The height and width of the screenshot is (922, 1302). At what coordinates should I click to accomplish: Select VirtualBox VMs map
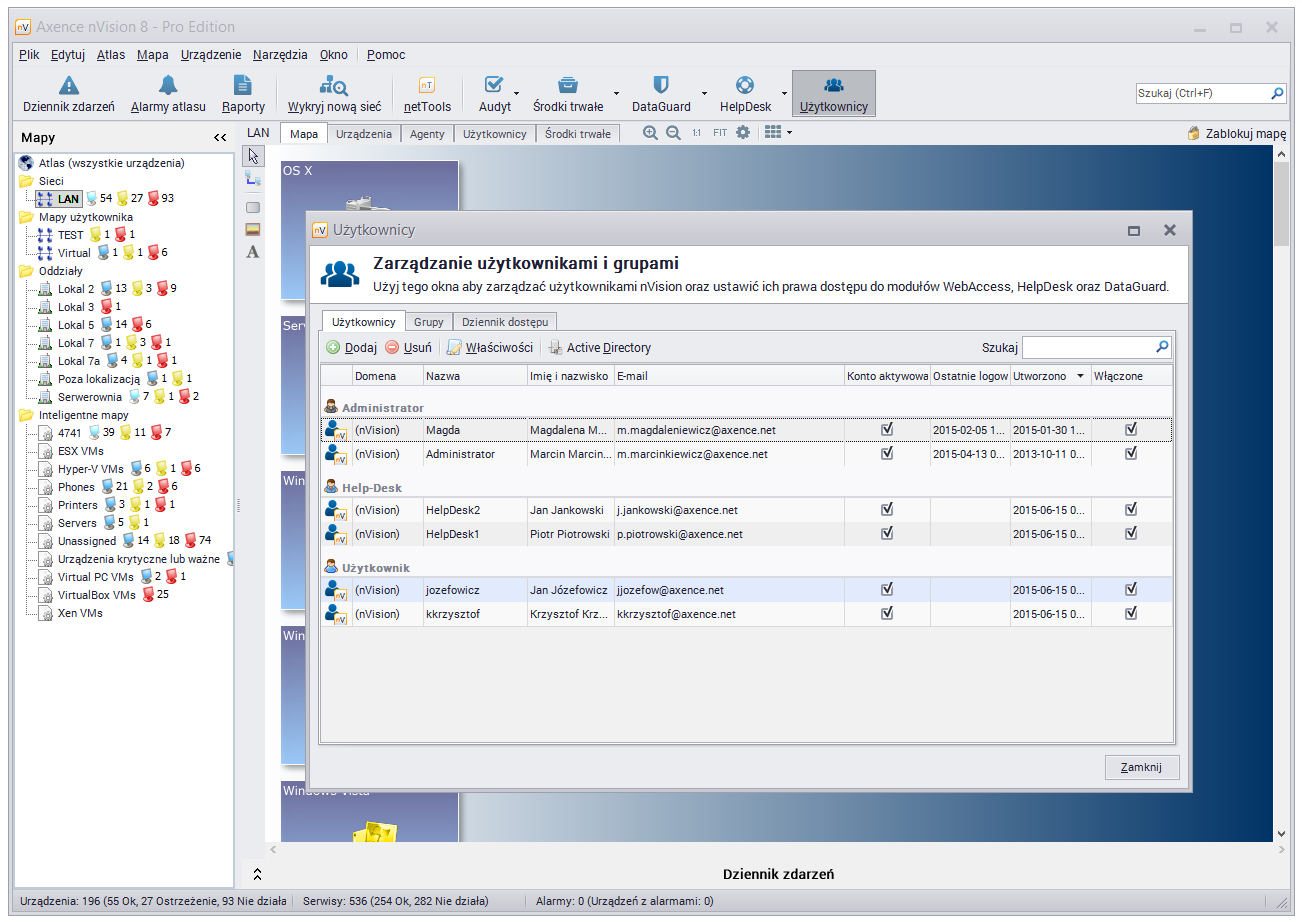tap(97, 595)
